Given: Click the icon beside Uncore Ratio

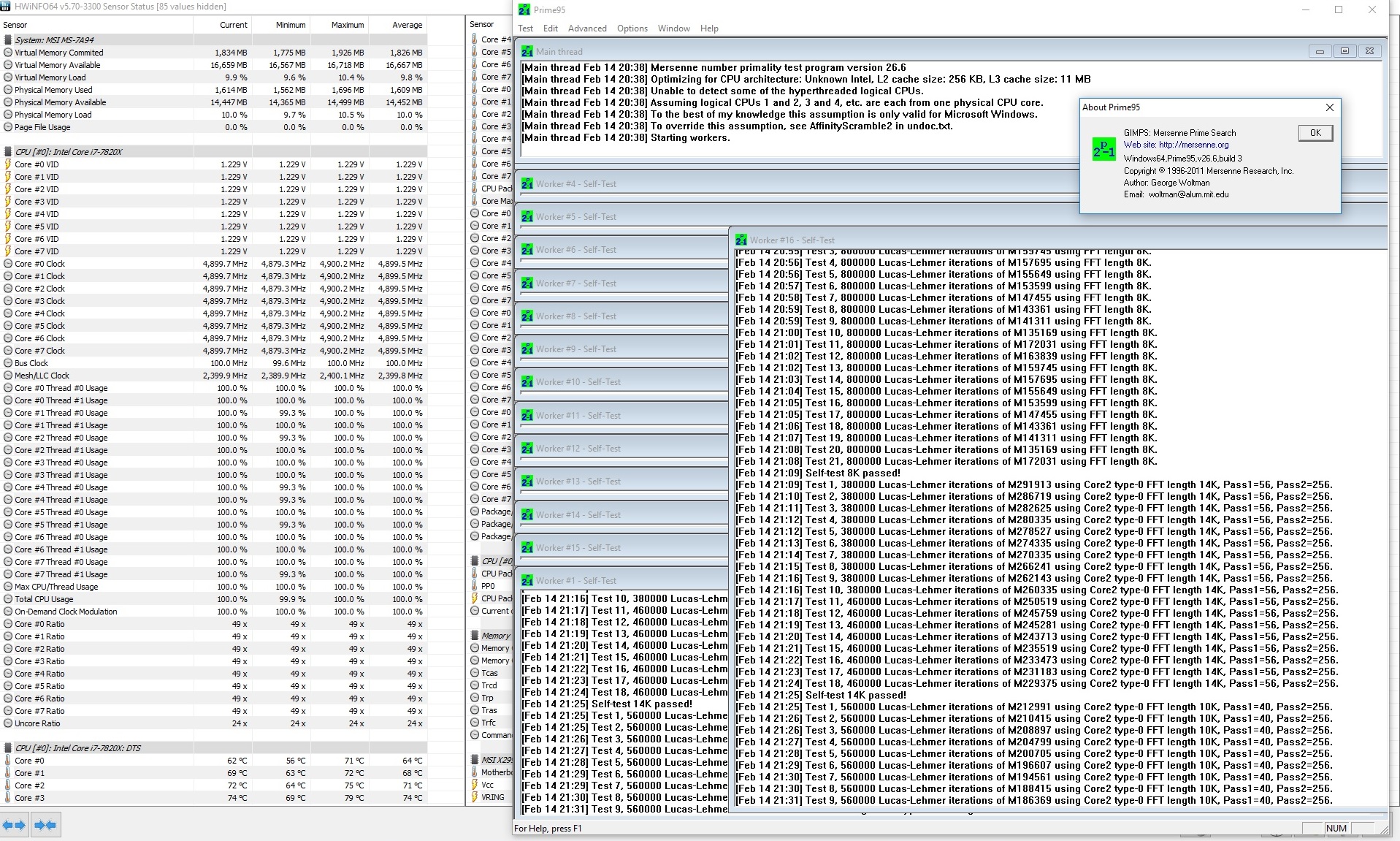Looking at the screenshot, I should [x=8, y=723].
